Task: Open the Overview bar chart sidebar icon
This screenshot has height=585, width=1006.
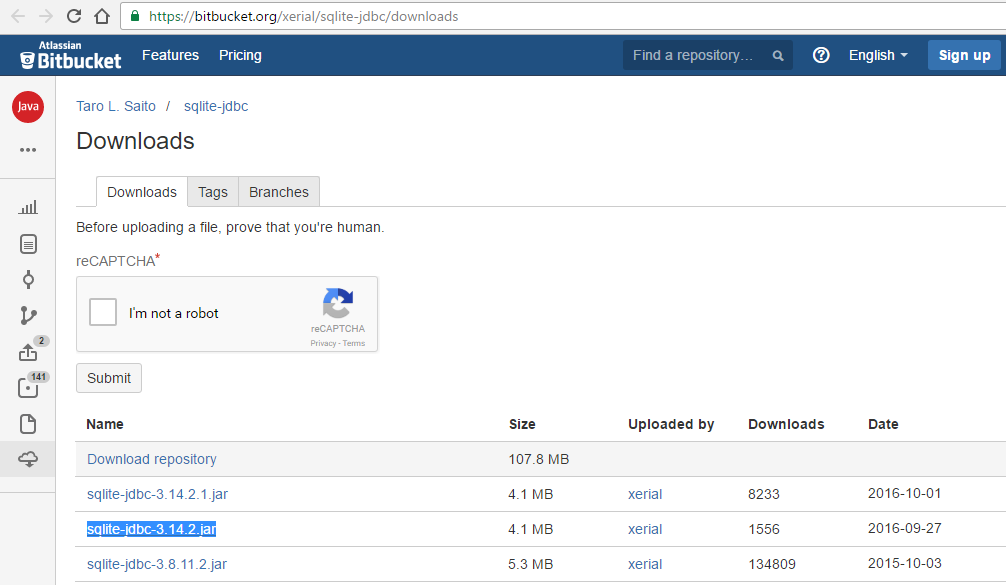Action: pyautogui.click(x=28, y=207)
